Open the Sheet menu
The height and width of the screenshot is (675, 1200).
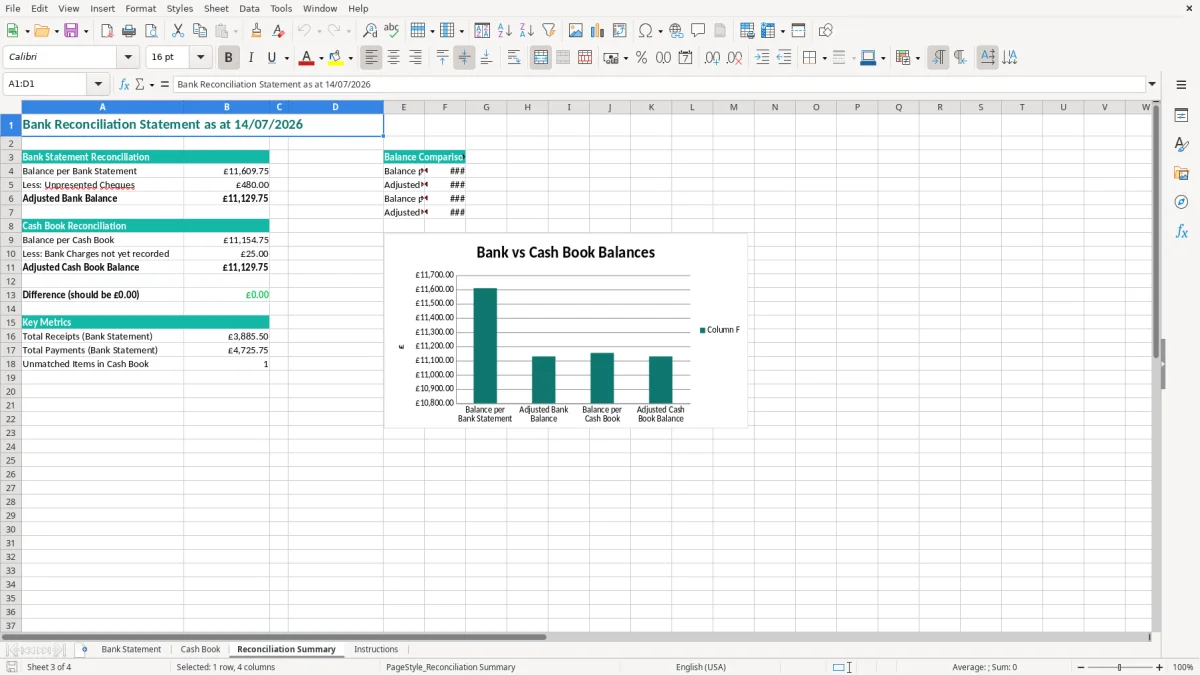(217, 8)
